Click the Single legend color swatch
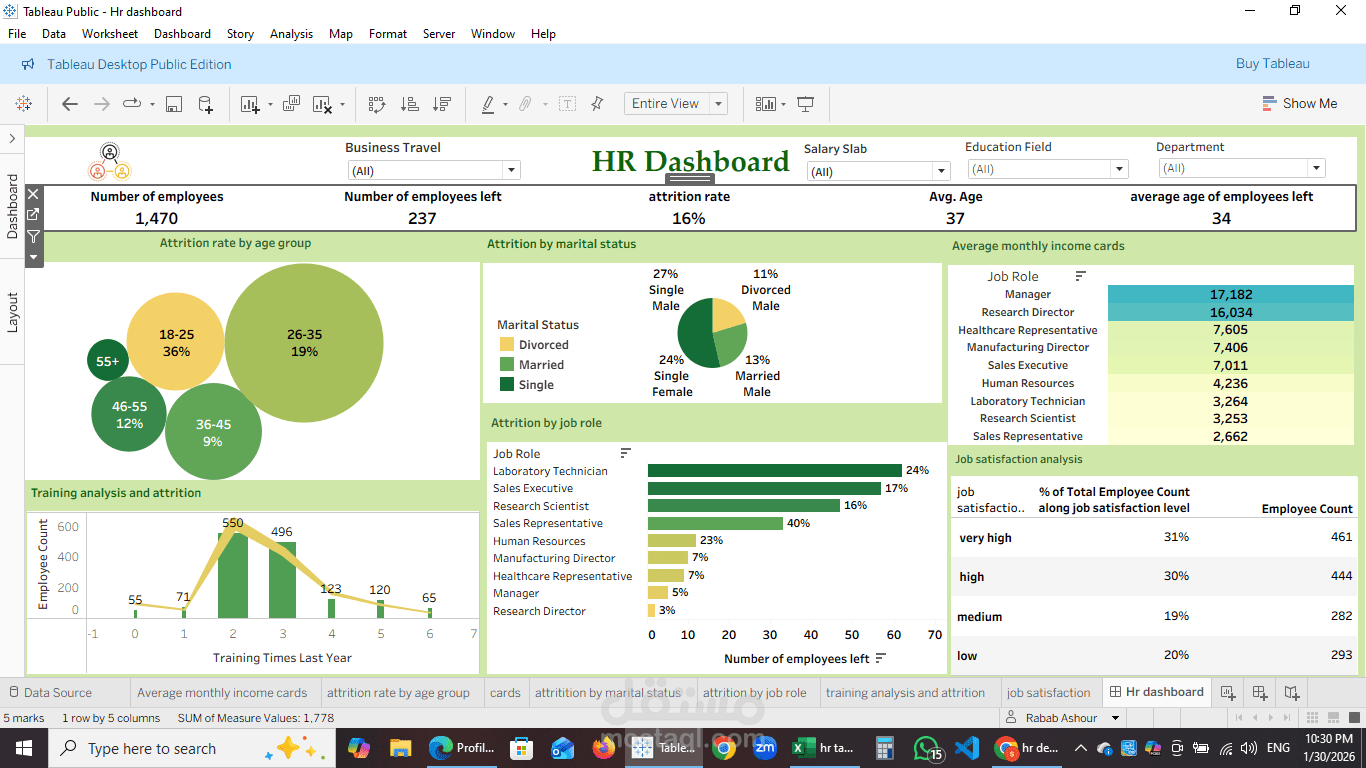 coord(506,385)
